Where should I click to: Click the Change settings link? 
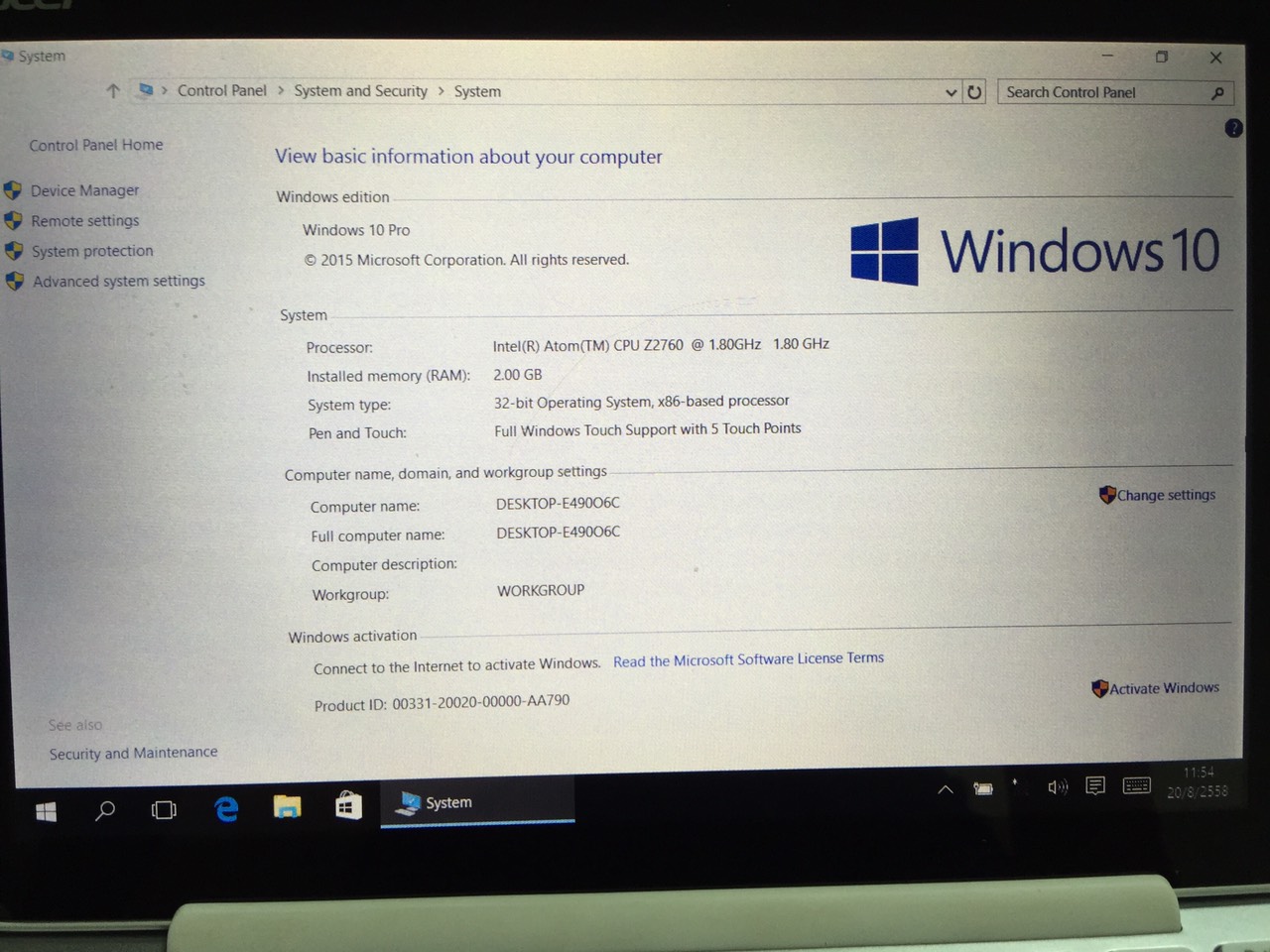coord(1166,495)
